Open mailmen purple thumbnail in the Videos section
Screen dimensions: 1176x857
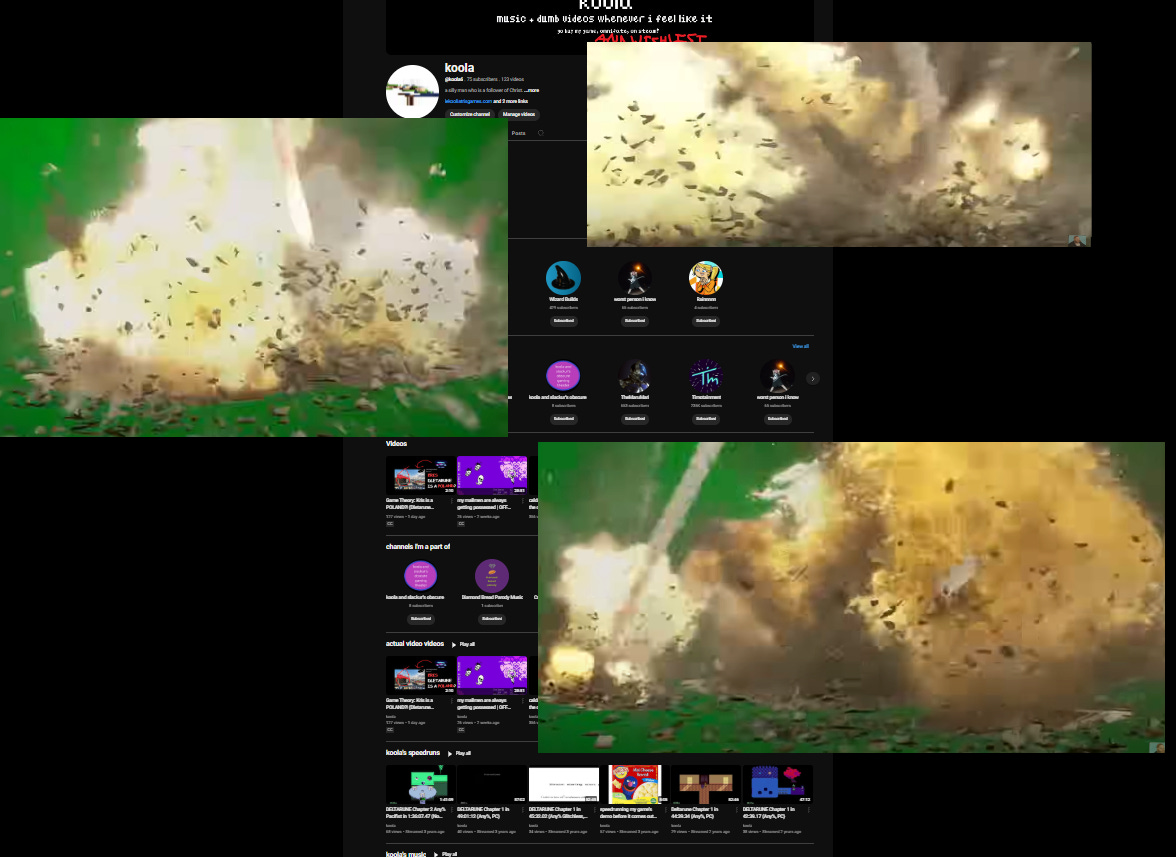tap(492, 475)
